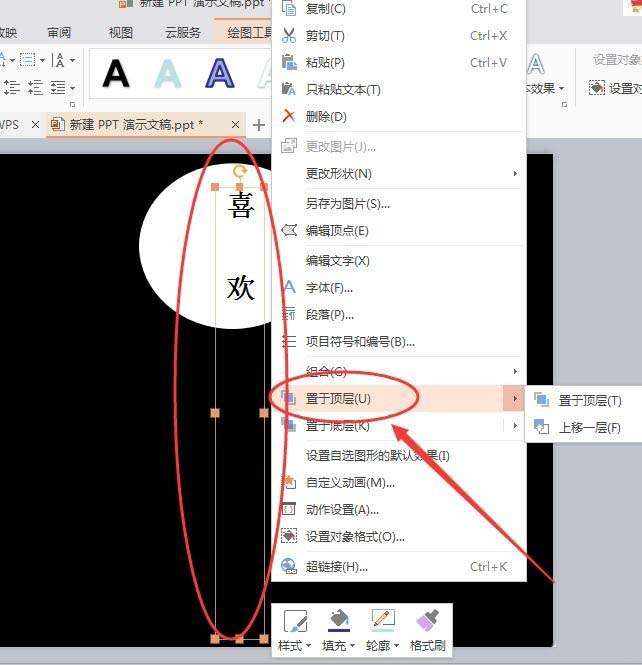Select the blue outlined A text style
Viewport: 642px width, 665px height.
220,74
